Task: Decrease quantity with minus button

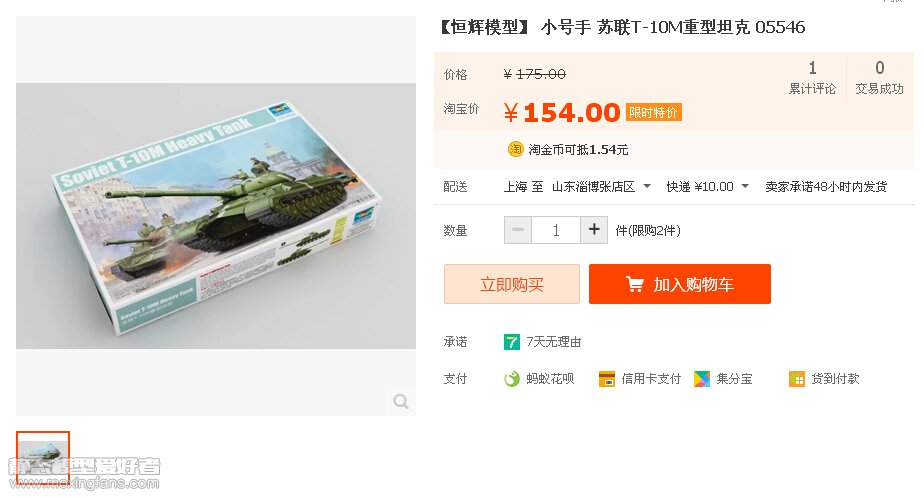Action: pos(518,230)
